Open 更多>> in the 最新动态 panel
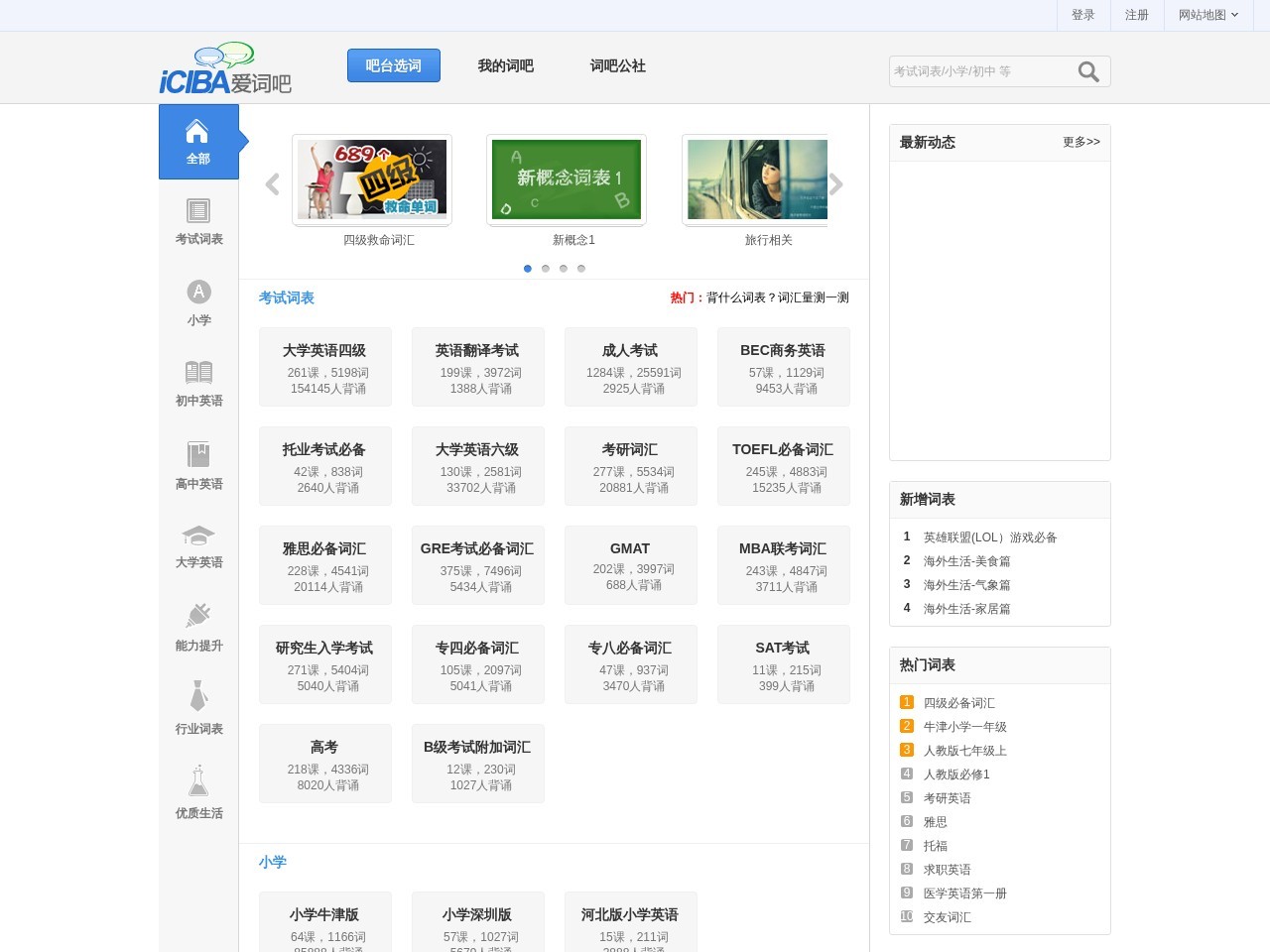This screenshot has height=952, width=1270. pyautogui.click(x=1082, y=142)
